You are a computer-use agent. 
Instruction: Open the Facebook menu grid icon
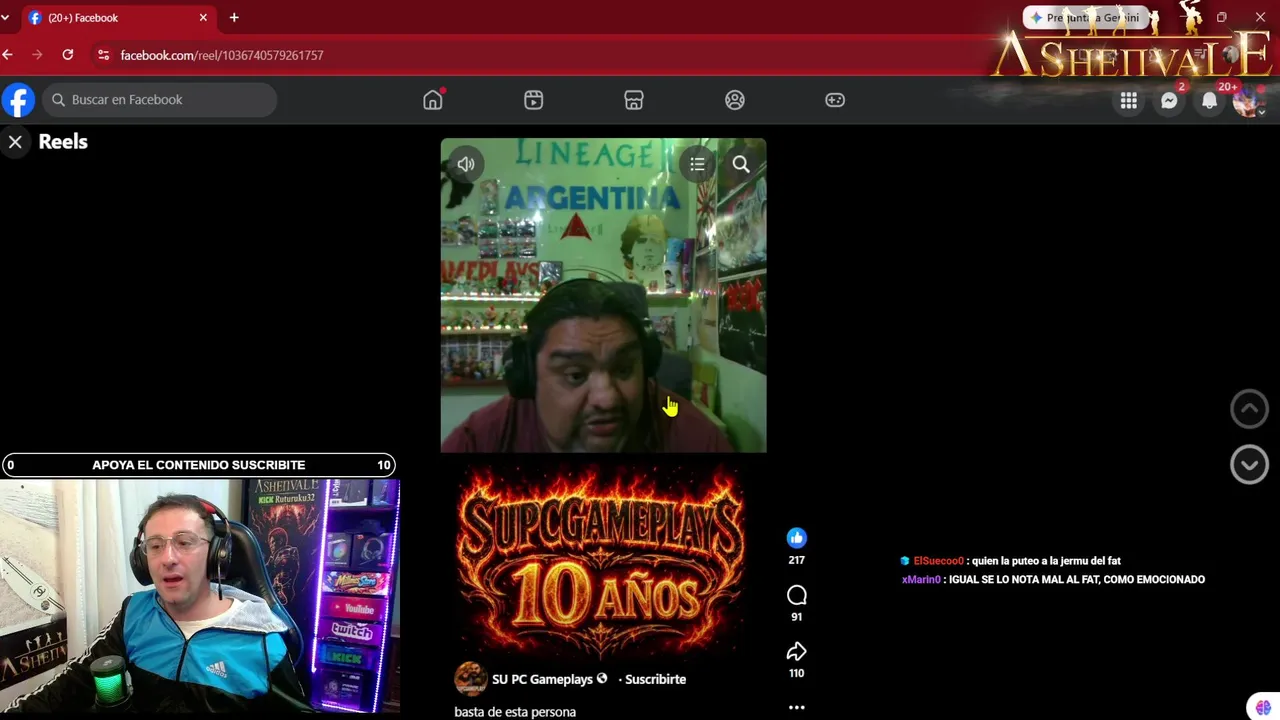[1128, 100]
